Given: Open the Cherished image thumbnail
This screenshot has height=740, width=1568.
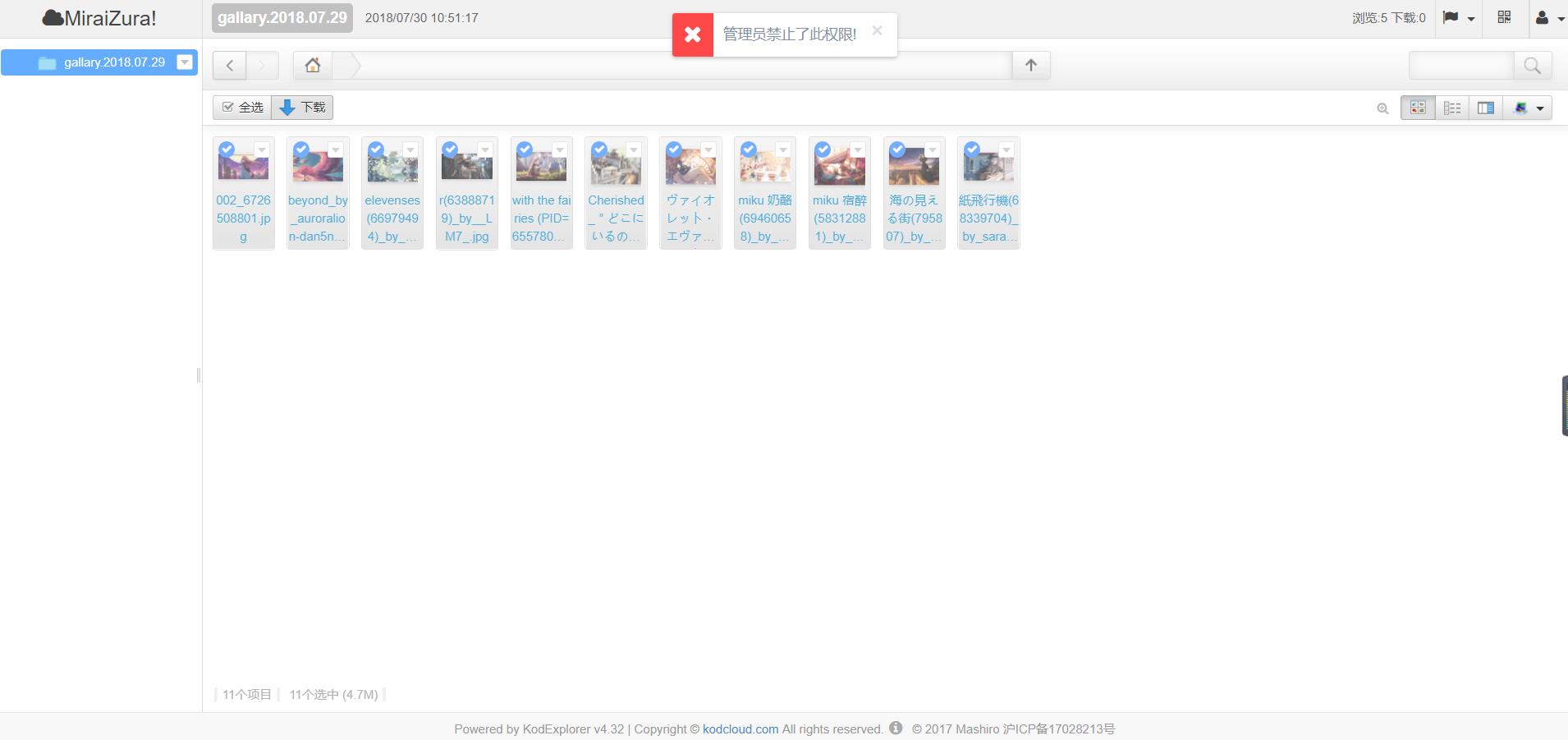Looking at the screenshot, I should tap(616, 168).
